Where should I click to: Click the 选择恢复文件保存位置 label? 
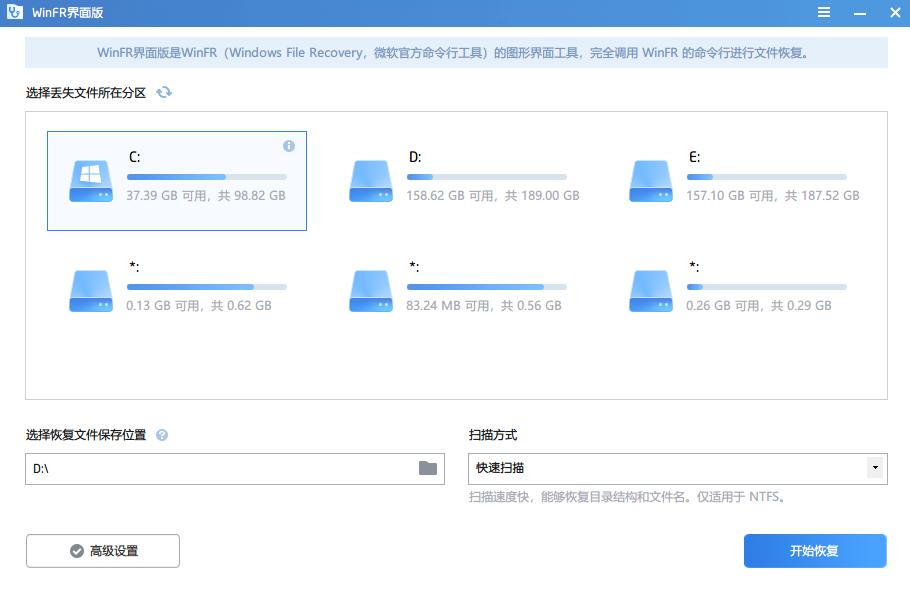86,435
